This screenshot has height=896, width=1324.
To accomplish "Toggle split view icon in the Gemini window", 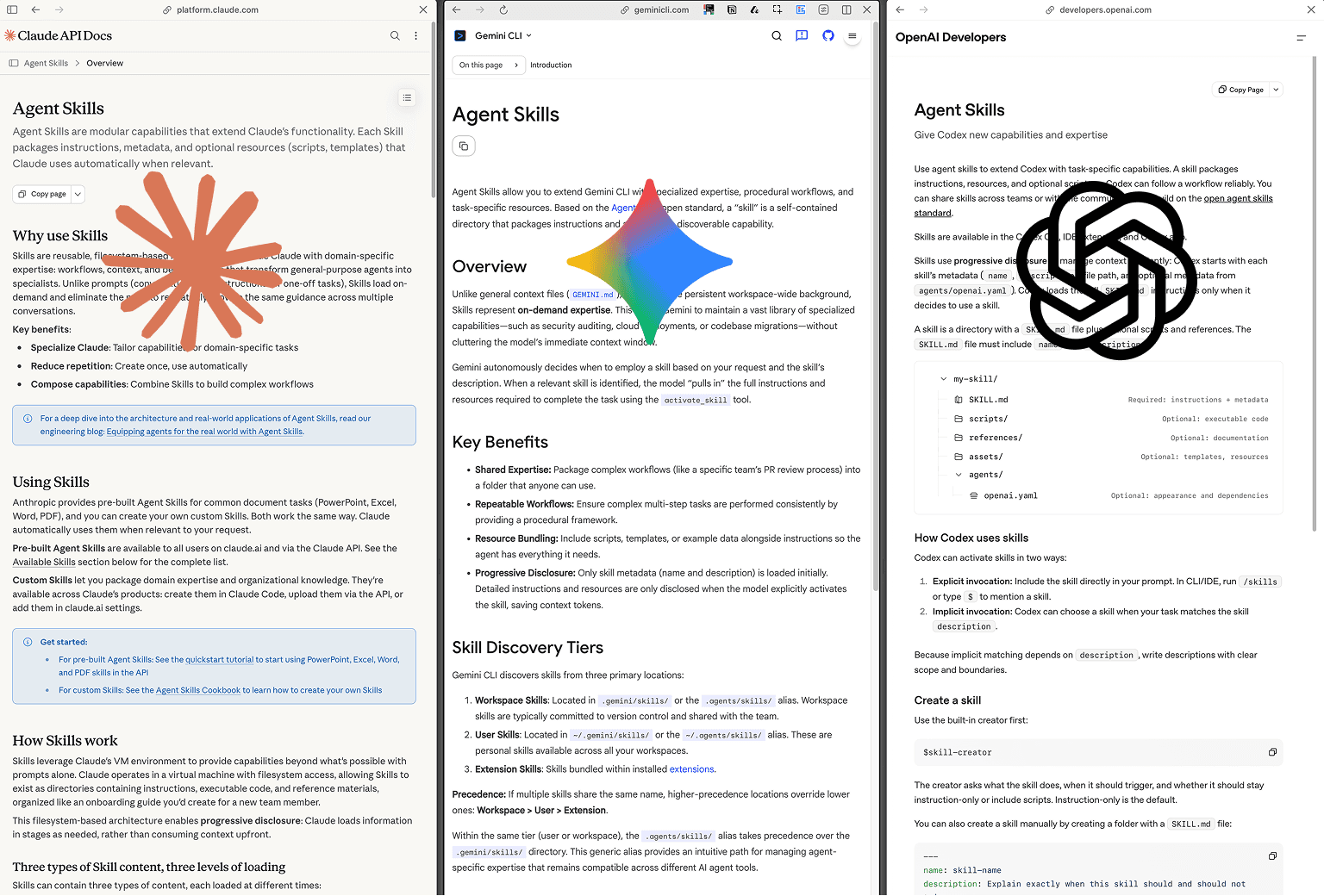I will pos(846,9).
